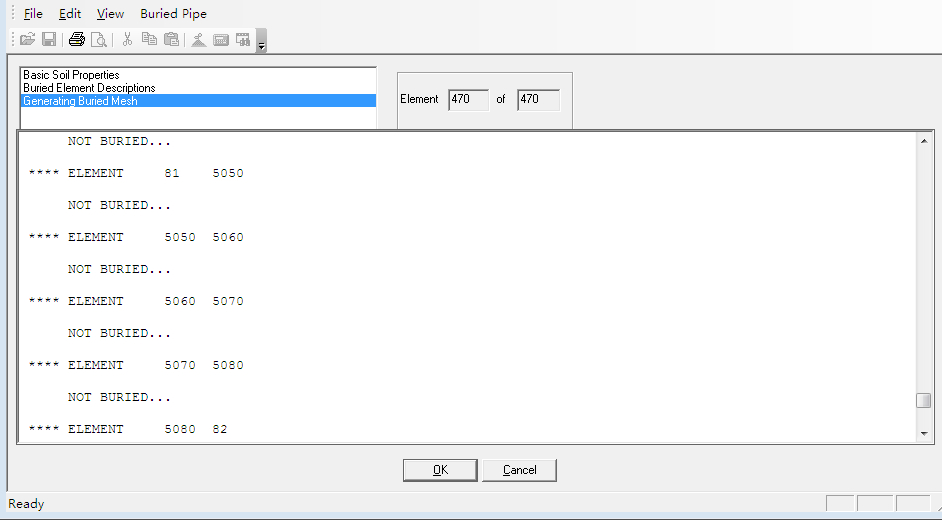
Task: Open the Edit menu
Action: [70, 14]
